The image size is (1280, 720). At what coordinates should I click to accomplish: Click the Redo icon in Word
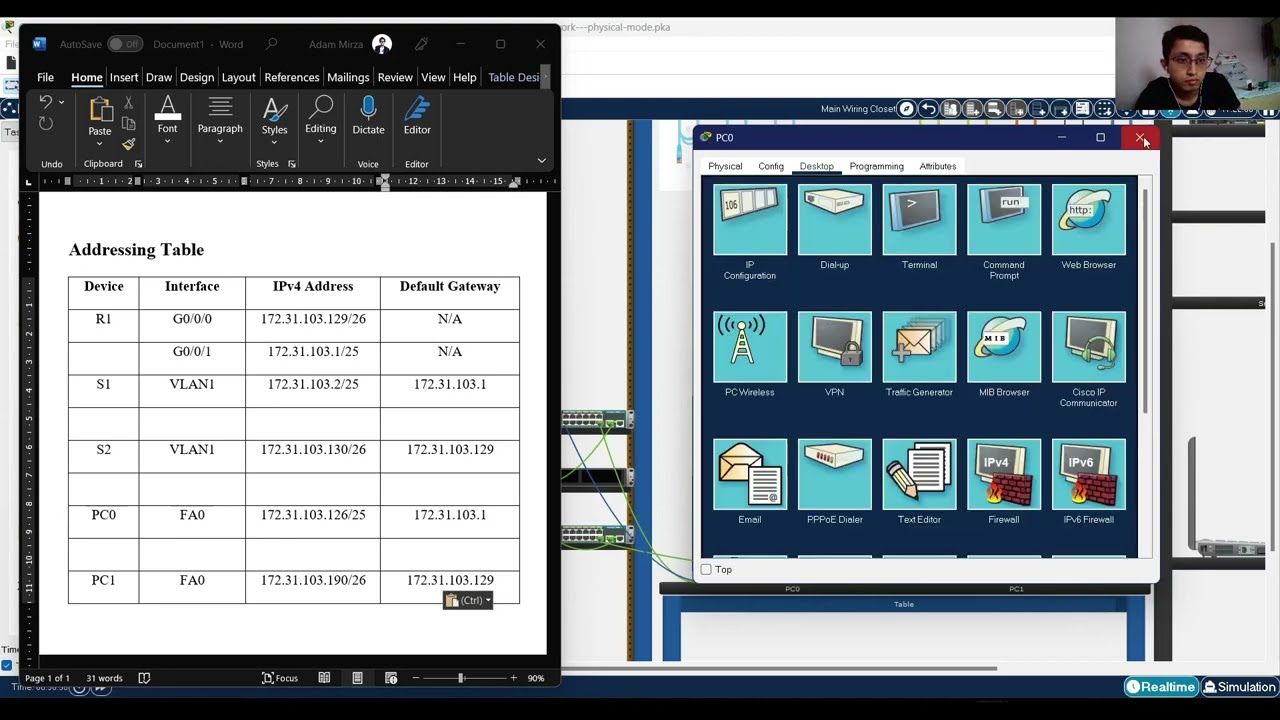[45, 123]
